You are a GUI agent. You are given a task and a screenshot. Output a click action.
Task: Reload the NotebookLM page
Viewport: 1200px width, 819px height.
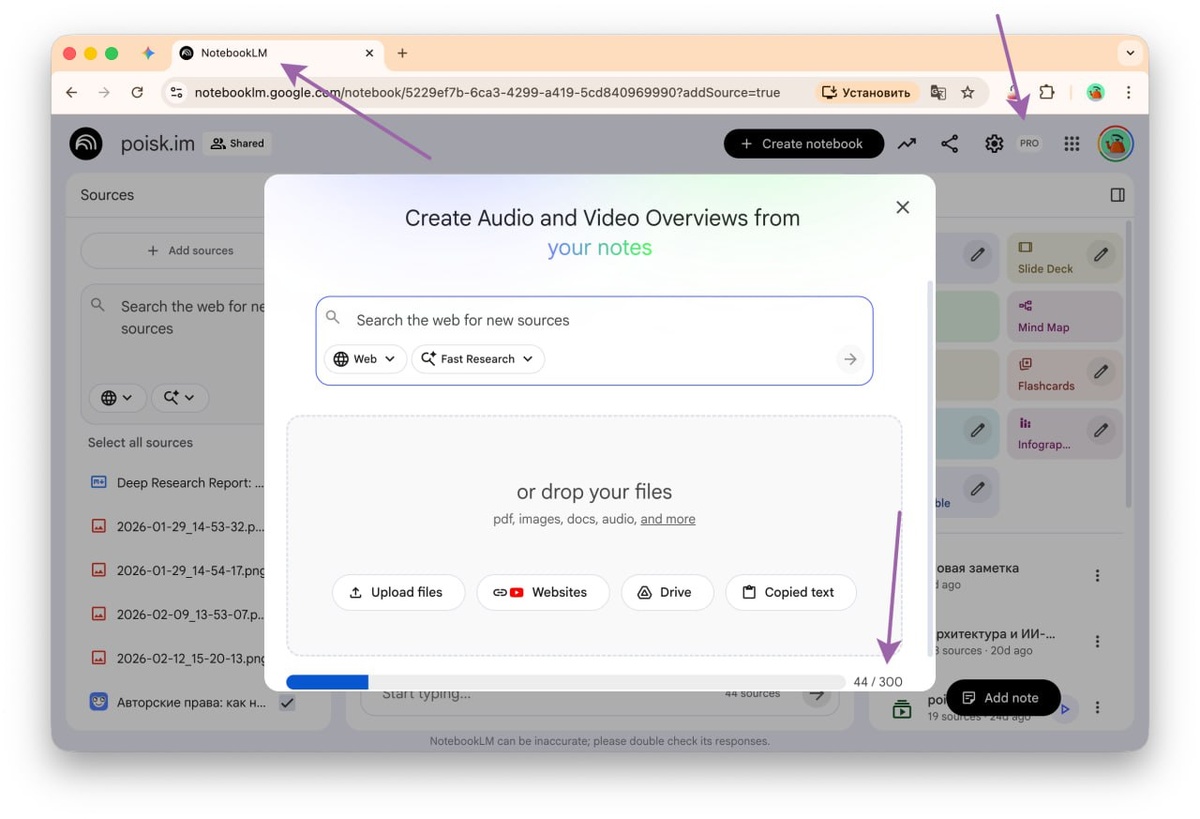137,92
